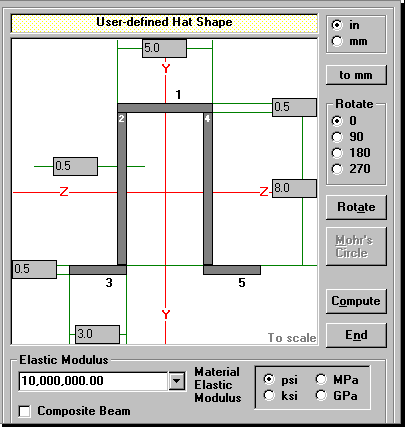Select MPa as modulus unit

[321, 379]
